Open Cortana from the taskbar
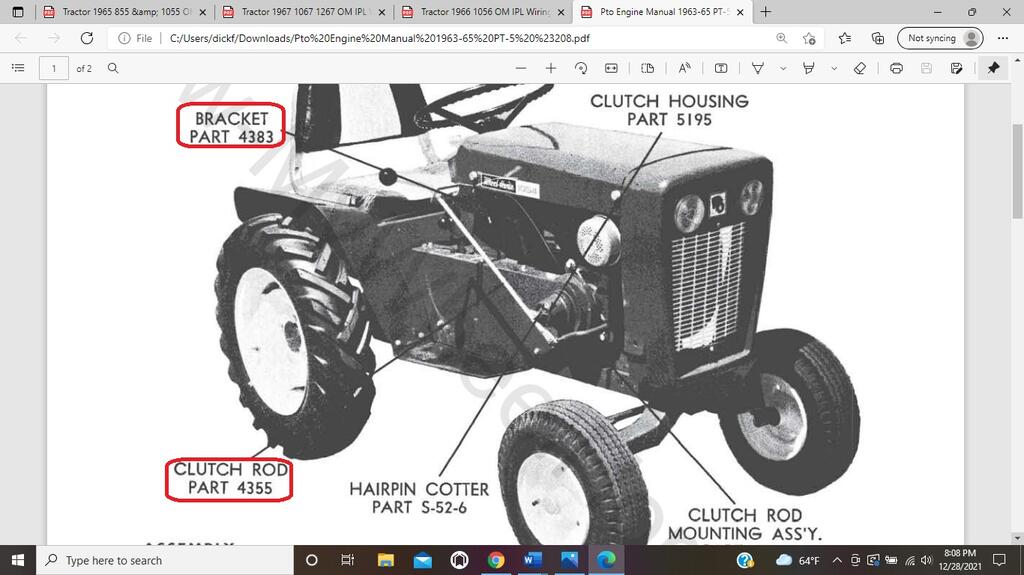1024x575 pixels. 312,560
